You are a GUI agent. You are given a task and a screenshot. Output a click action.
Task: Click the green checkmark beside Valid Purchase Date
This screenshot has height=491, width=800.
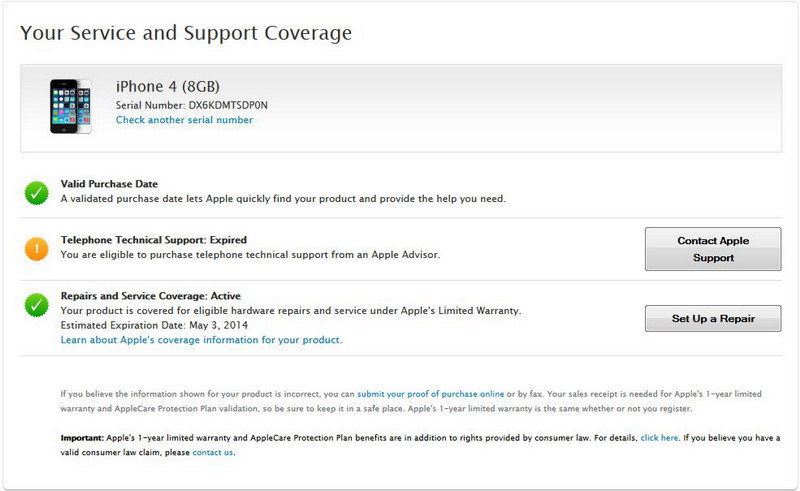coord(37,193)
